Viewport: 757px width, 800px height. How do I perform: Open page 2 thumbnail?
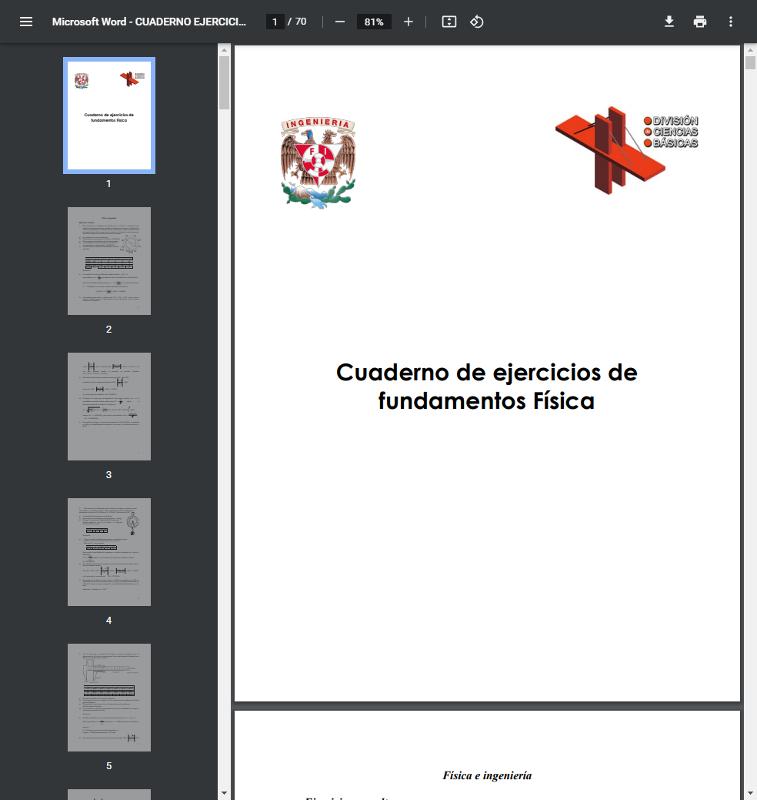pos(109,261)
